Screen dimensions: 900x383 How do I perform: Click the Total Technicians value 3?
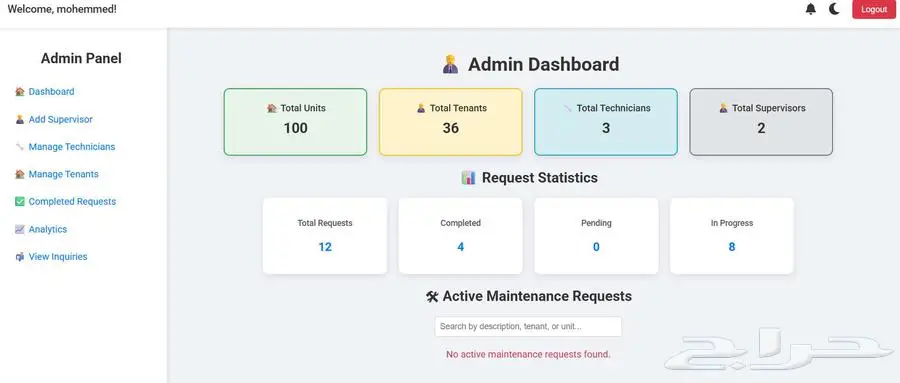[606, 128]
